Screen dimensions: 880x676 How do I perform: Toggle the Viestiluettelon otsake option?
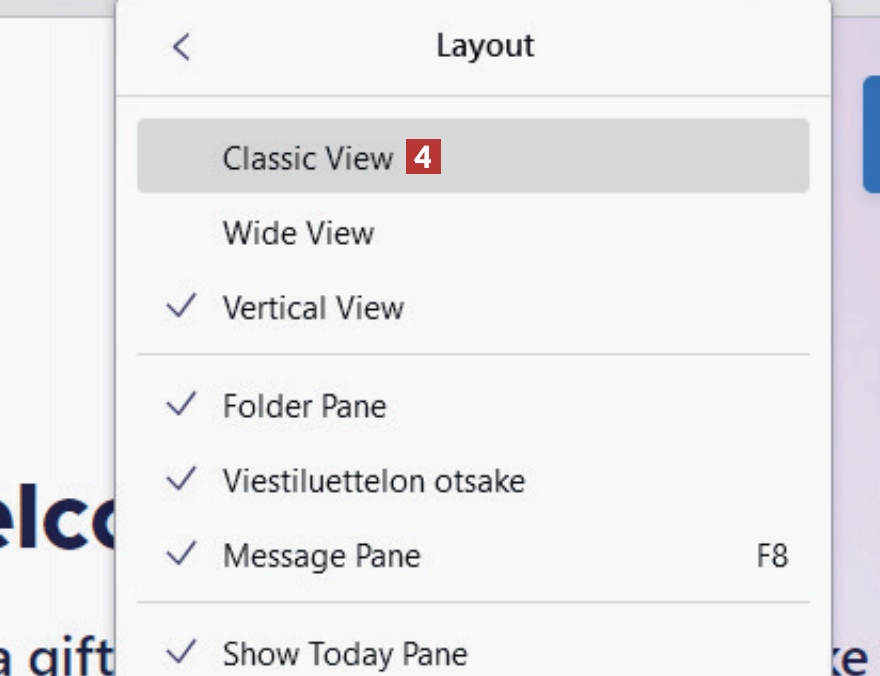(373, 481)
